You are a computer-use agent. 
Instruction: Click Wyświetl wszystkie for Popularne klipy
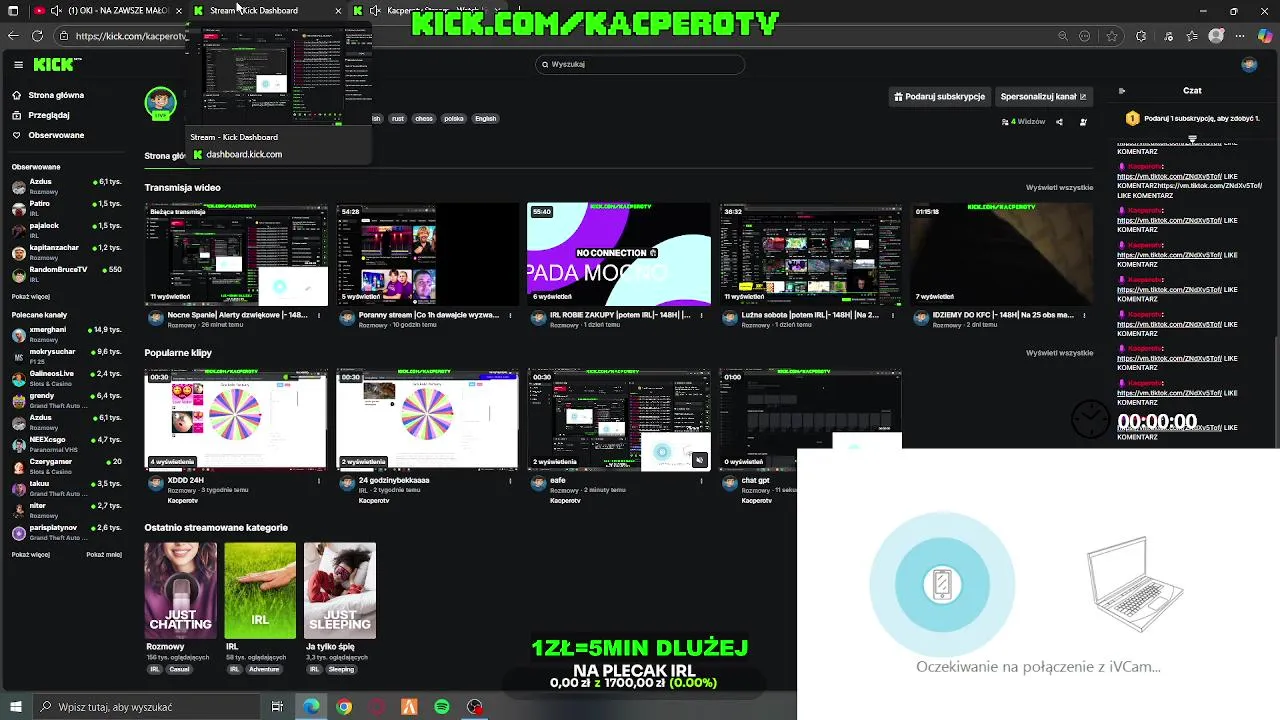(1059, 353)
